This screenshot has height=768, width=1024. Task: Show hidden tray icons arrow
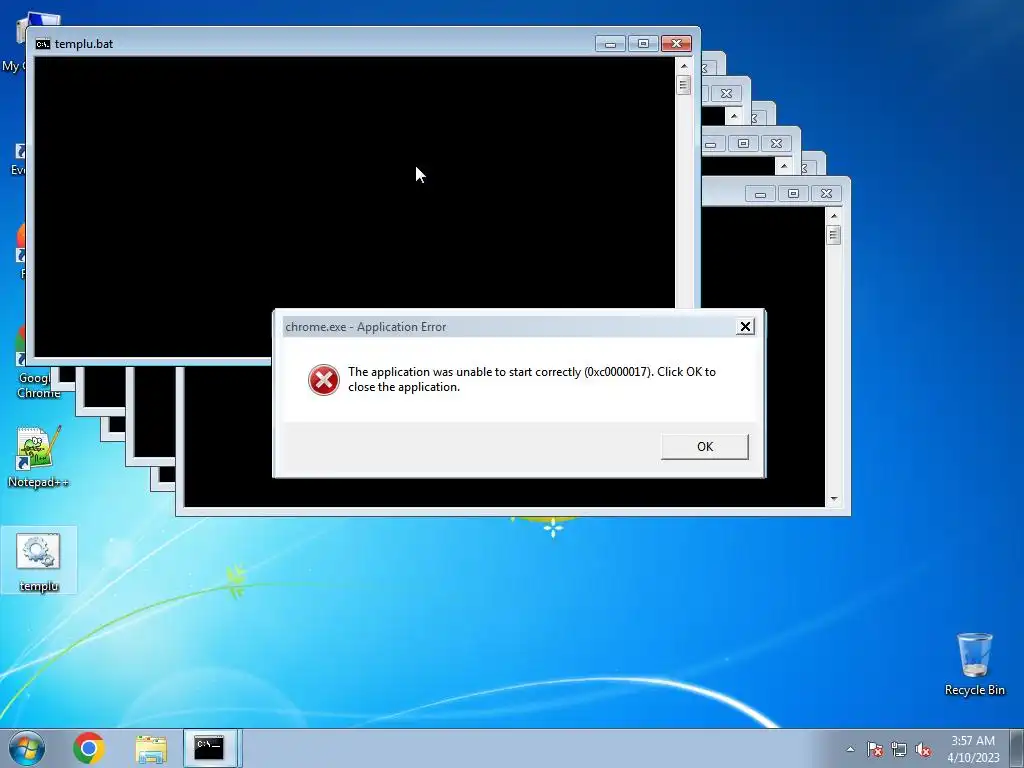(x=850, y=749)
